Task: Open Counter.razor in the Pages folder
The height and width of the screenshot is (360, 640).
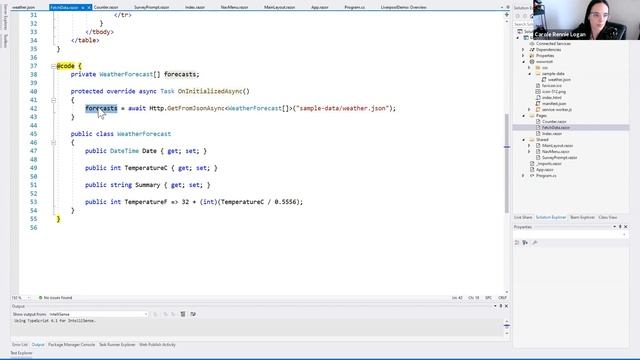Action: tap(554, 122)
